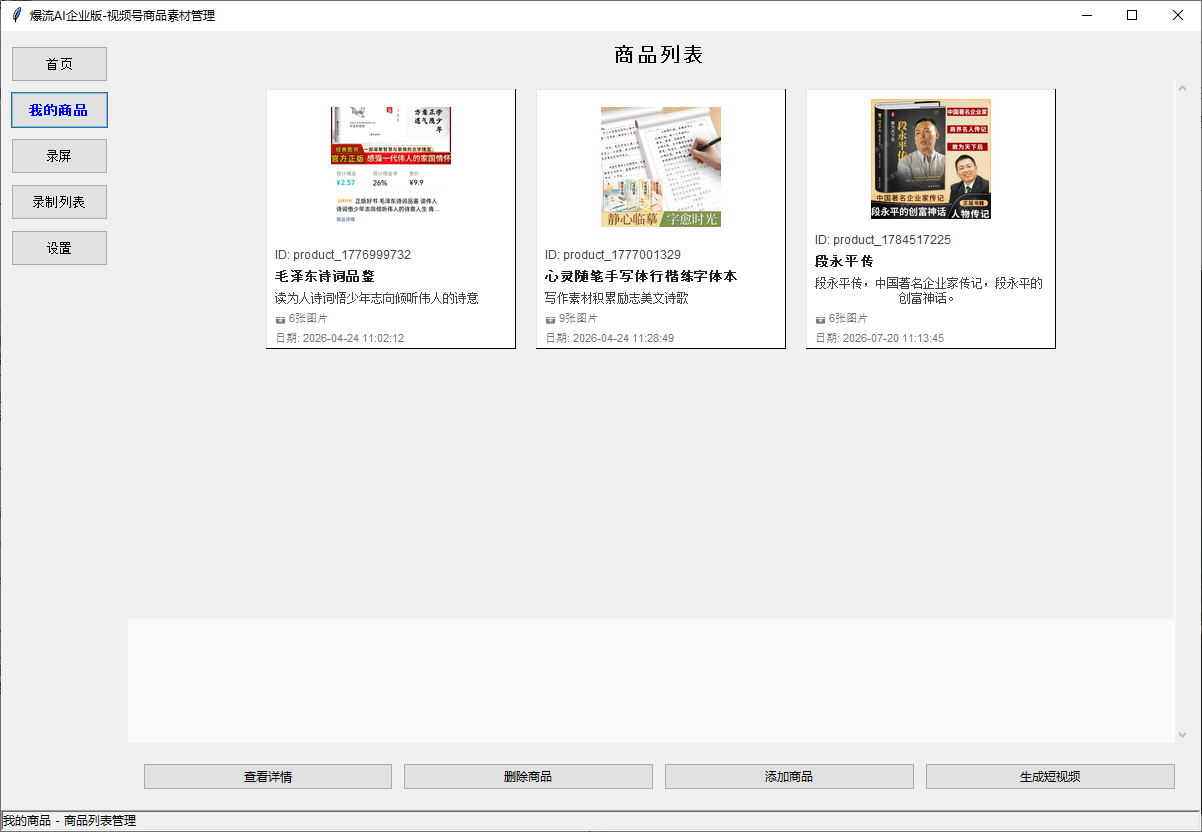
Task: Select the 段永平传 book cover thumbnail
Action: click(x=931, y=159)
